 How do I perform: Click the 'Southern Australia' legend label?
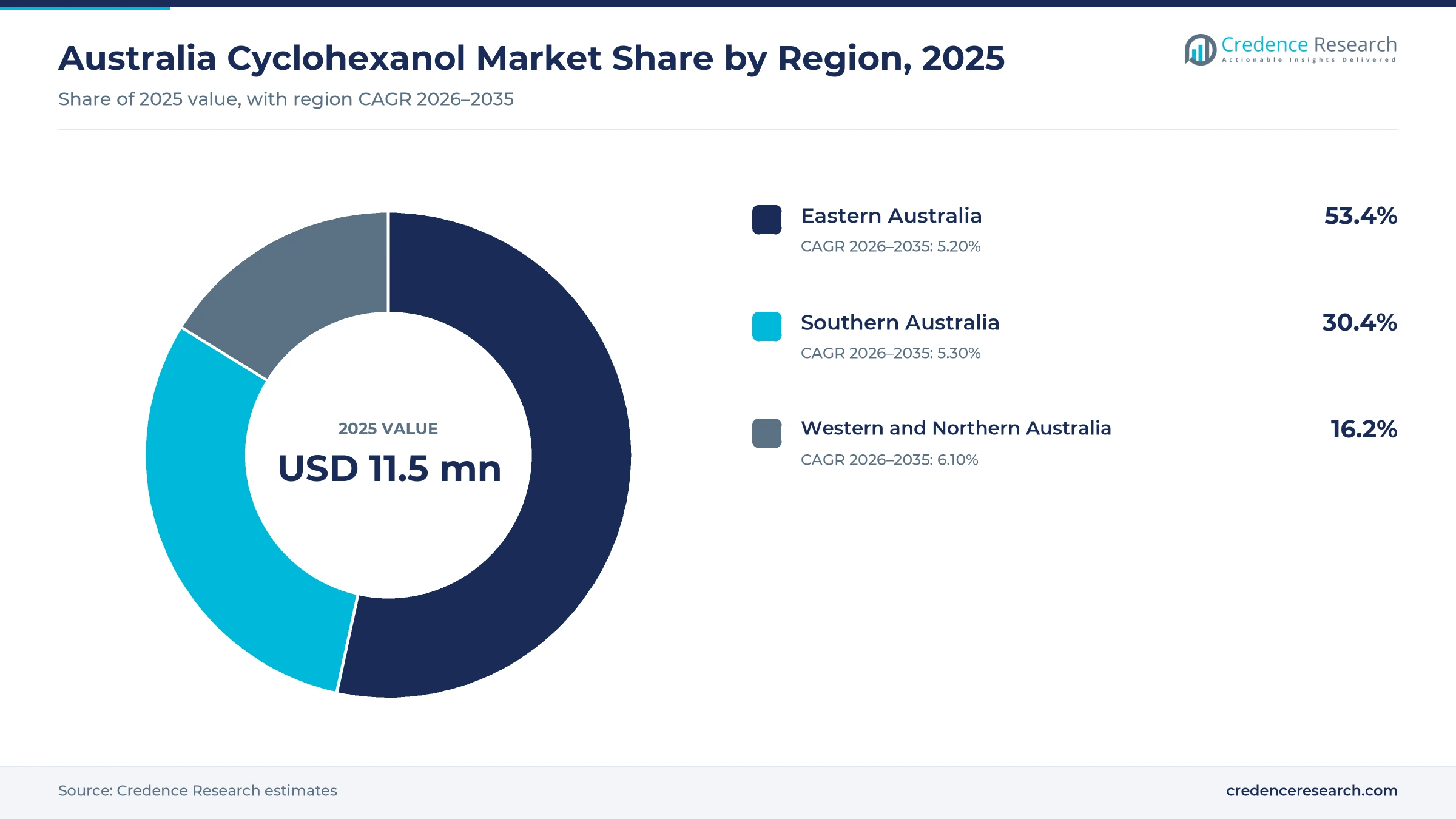pos(900,323)
